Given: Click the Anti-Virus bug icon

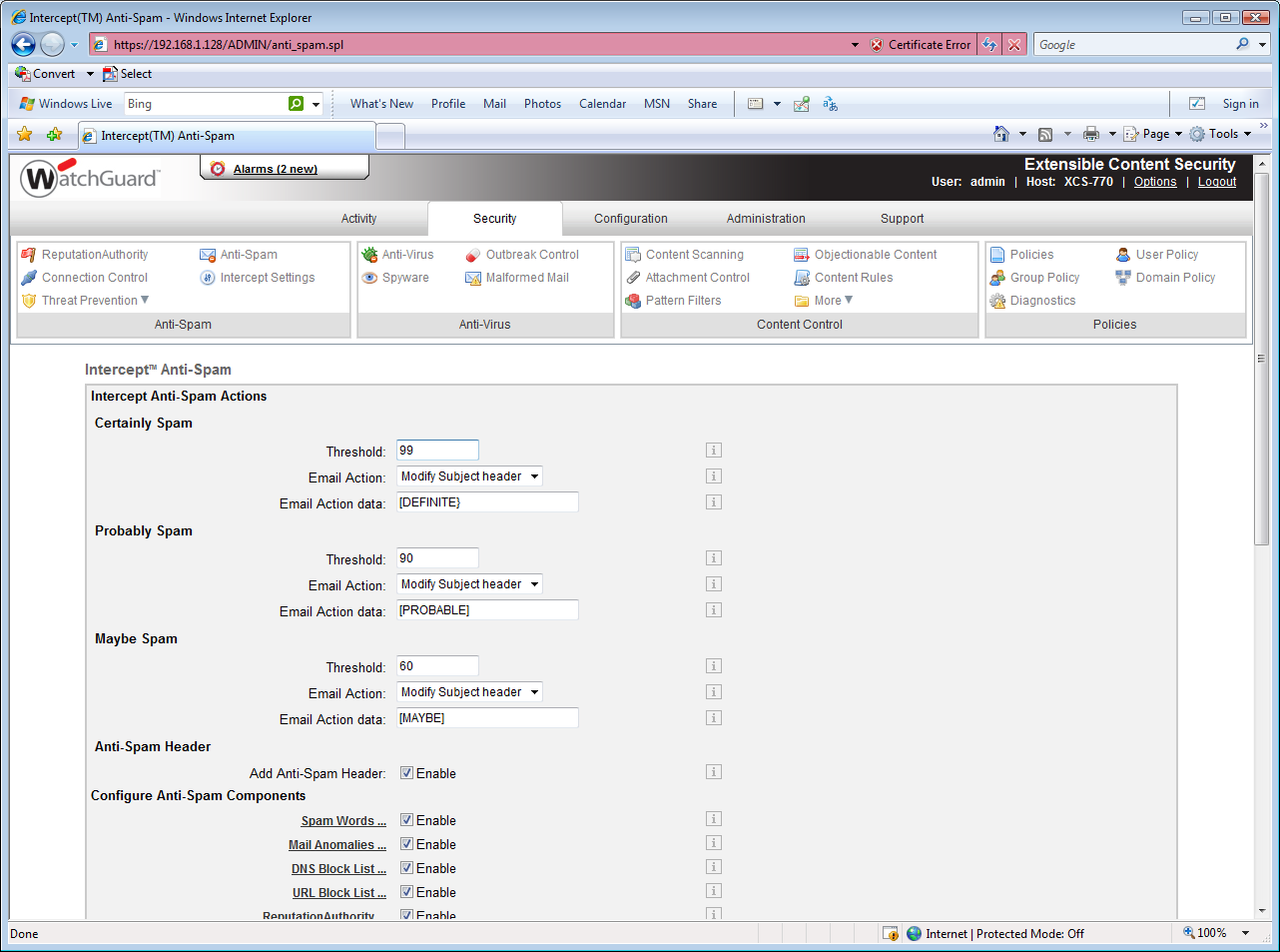Looking at the screenshot, I should (x=369, y=255).
